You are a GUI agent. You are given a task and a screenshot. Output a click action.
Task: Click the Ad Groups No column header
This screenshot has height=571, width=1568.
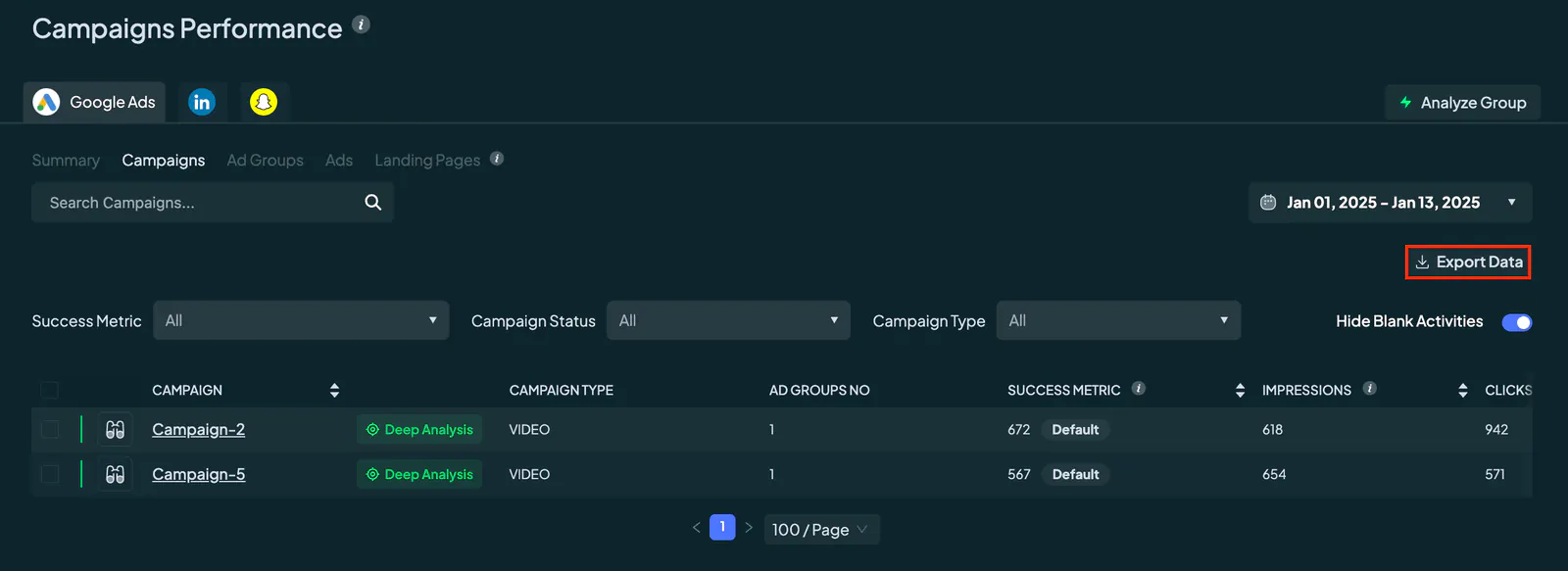819,391
